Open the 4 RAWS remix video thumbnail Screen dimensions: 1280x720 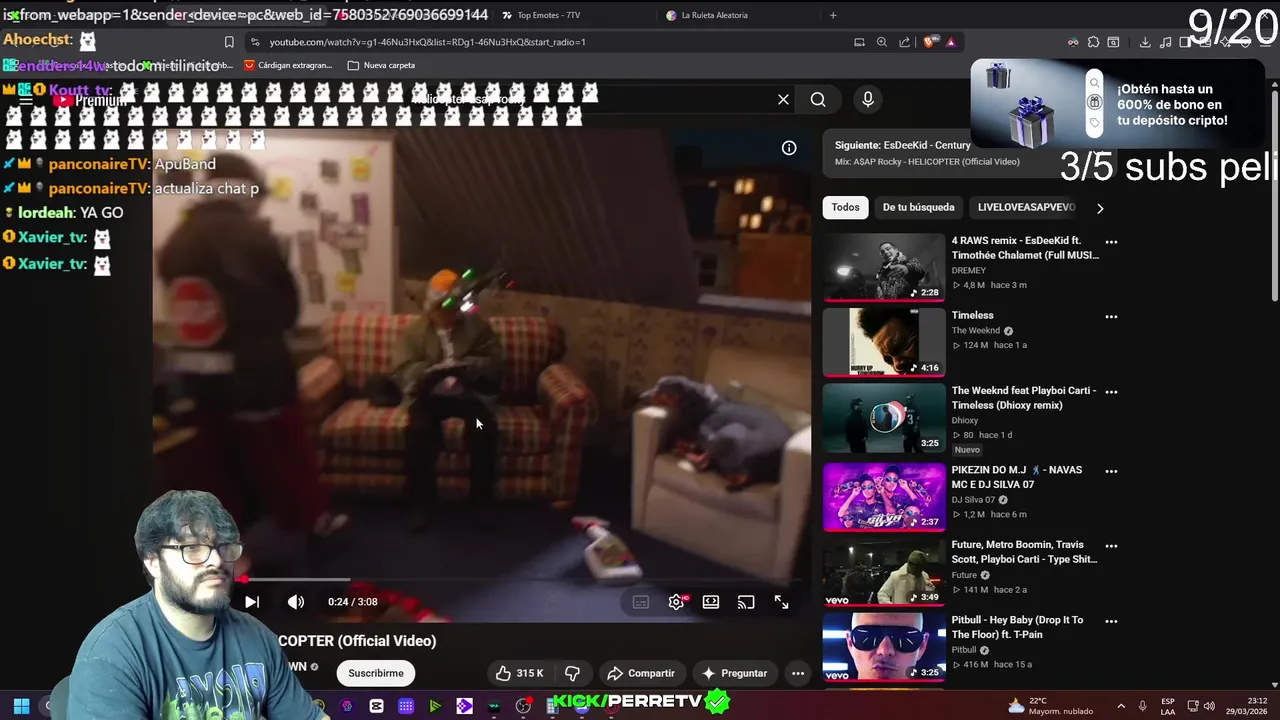tap(884, 267)
